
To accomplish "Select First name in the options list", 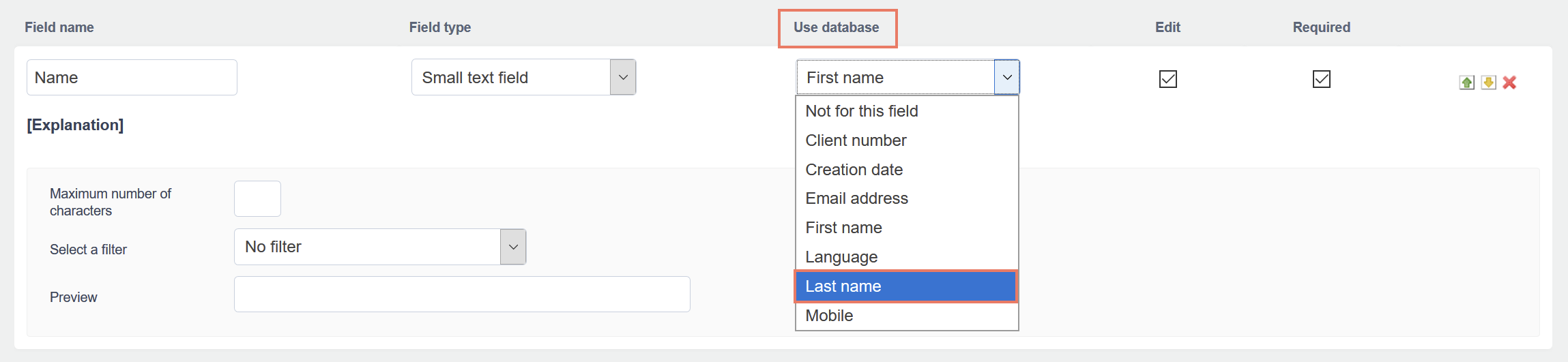I will (906, 228).
